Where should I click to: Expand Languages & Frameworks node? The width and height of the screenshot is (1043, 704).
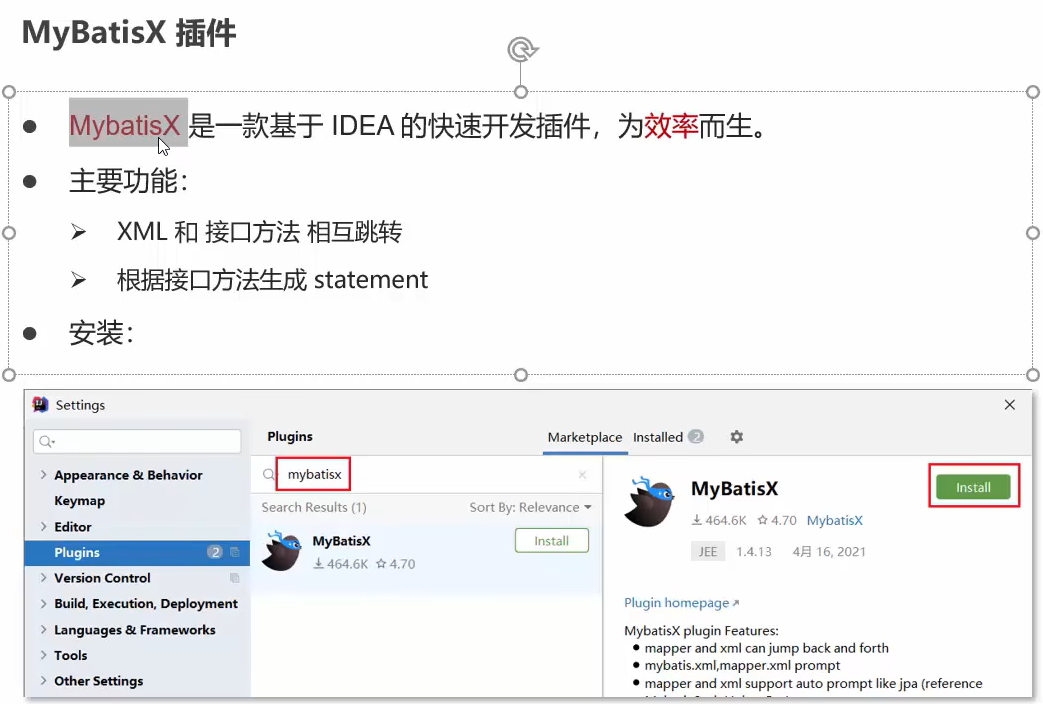tap(43, 629)
